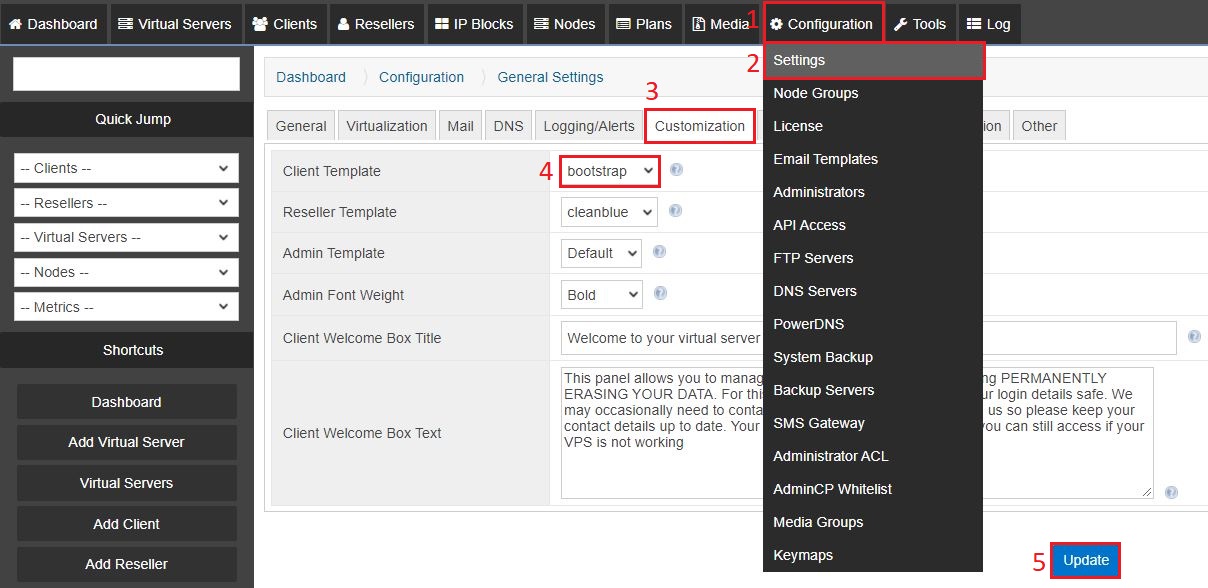The width and height of the screenshot is (1208, 588).
Task: Open the Virtual Servers section
Action: (175, 23)
